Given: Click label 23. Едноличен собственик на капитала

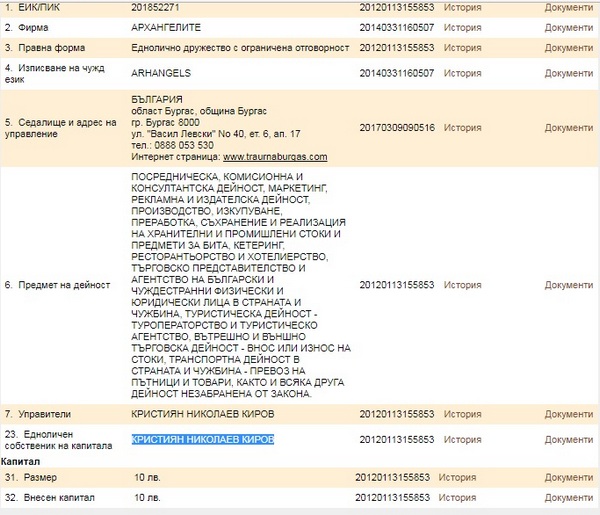Looking at the screenshot, I should point(59,440).
